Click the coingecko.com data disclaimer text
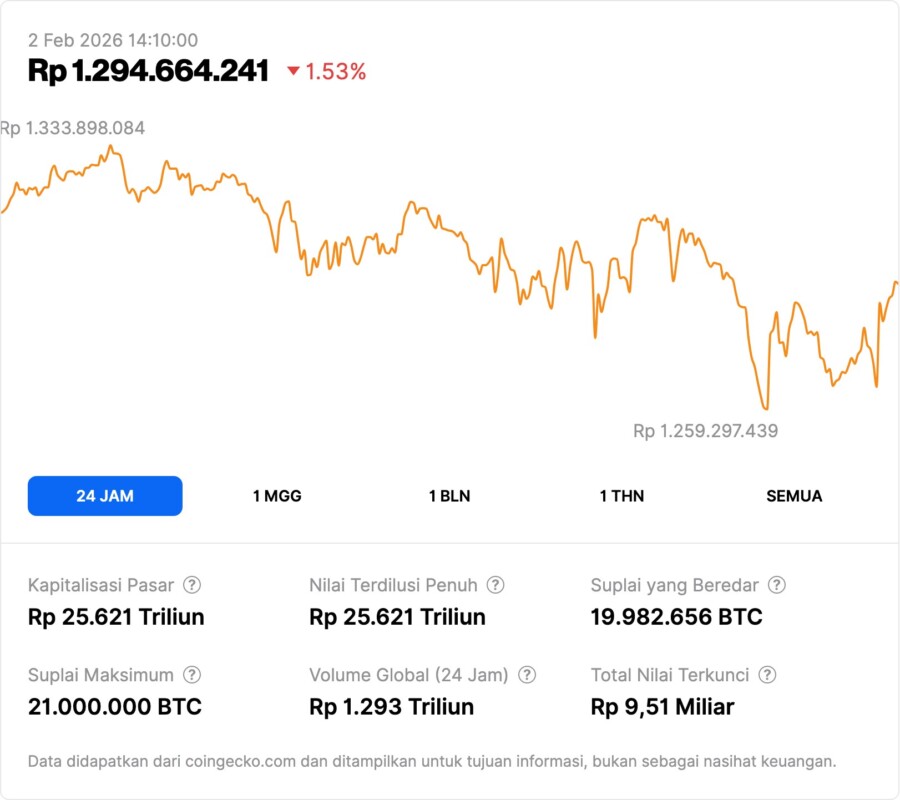This screenshot has width=900, height=800. pyautogui.click(x=432, y=761)
